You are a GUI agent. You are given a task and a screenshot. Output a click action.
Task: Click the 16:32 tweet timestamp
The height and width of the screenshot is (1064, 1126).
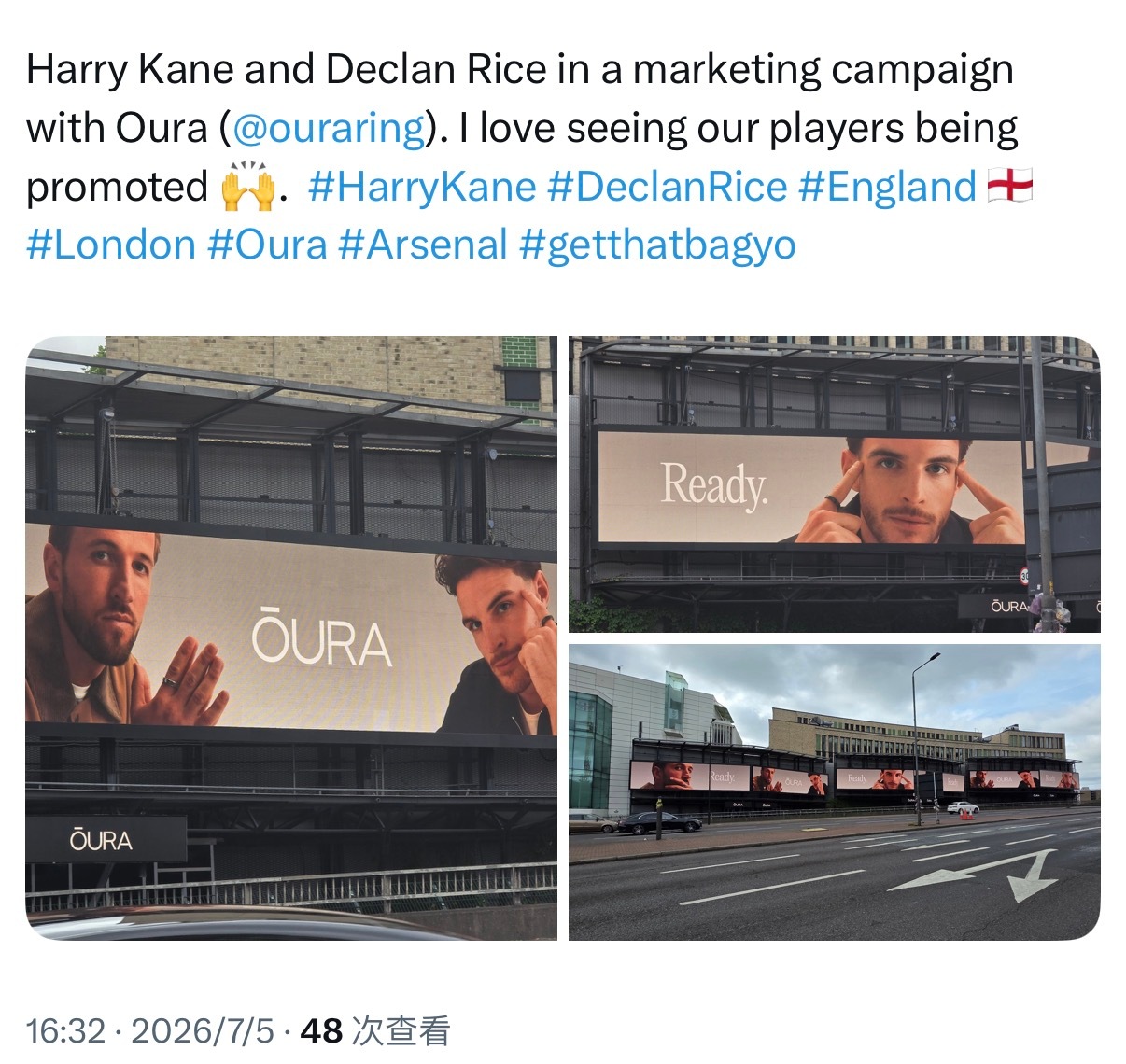tap(65, 1030)
